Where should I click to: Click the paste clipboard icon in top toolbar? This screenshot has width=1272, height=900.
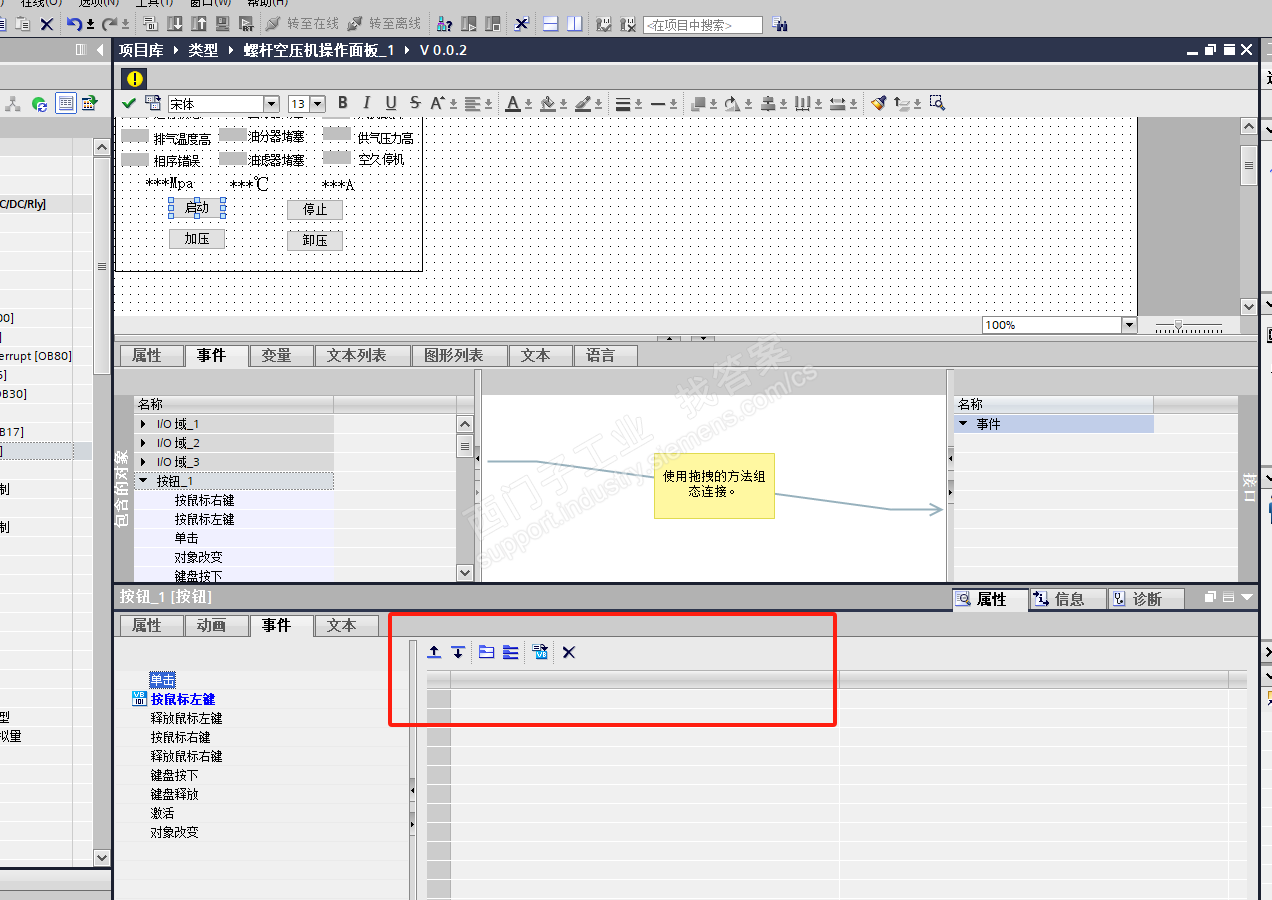(22, 23)
